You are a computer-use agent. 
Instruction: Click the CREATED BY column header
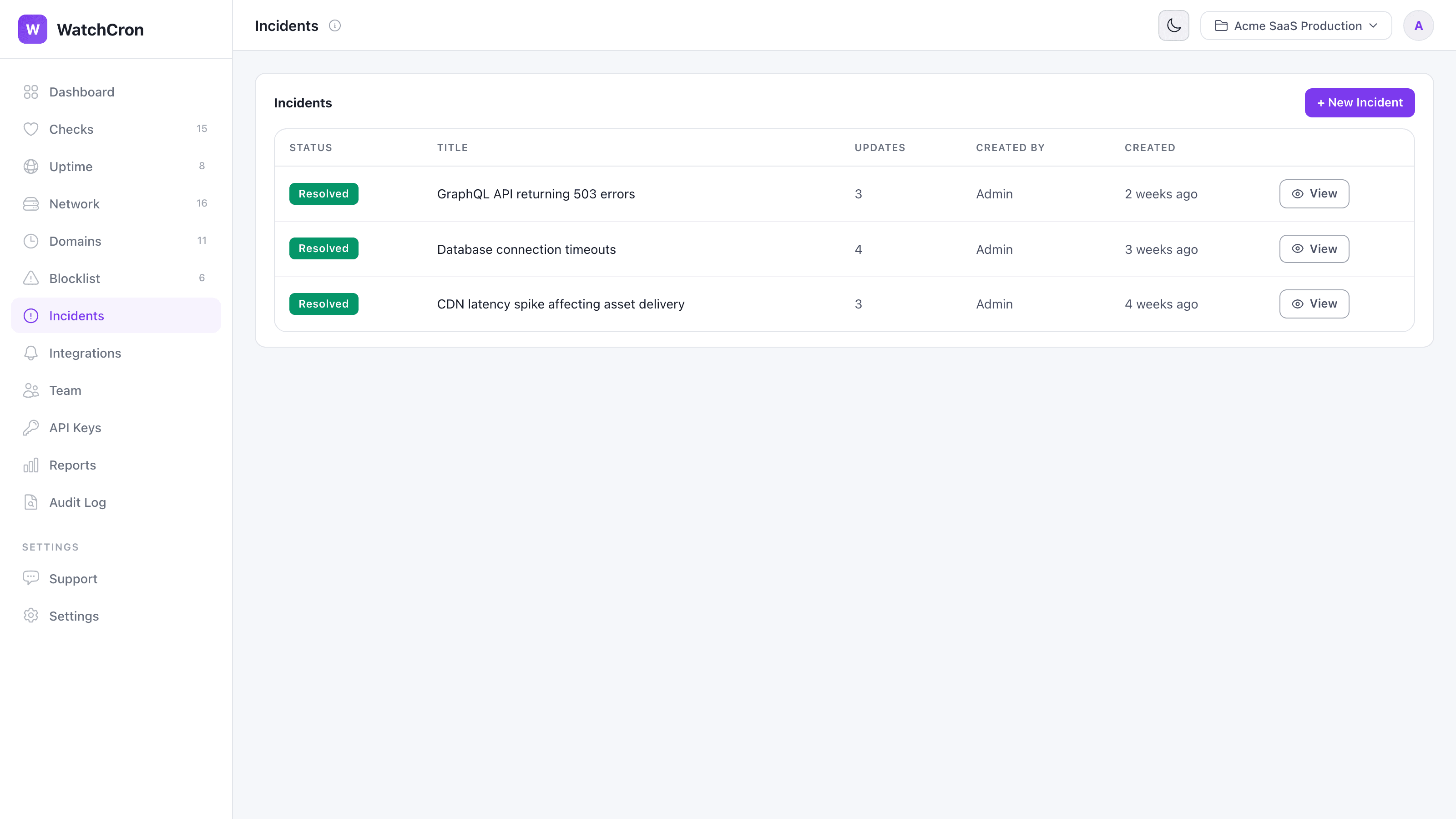tap(1011, 147)
